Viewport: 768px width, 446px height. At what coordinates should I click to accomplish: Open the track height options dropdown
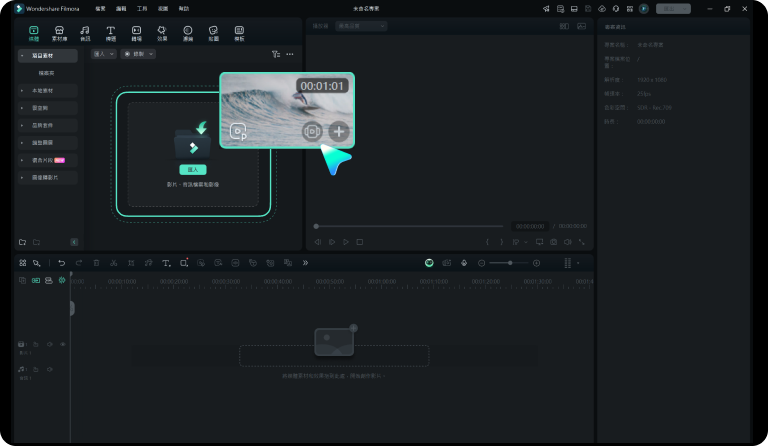pyautogui.click(x=578, y=263)
